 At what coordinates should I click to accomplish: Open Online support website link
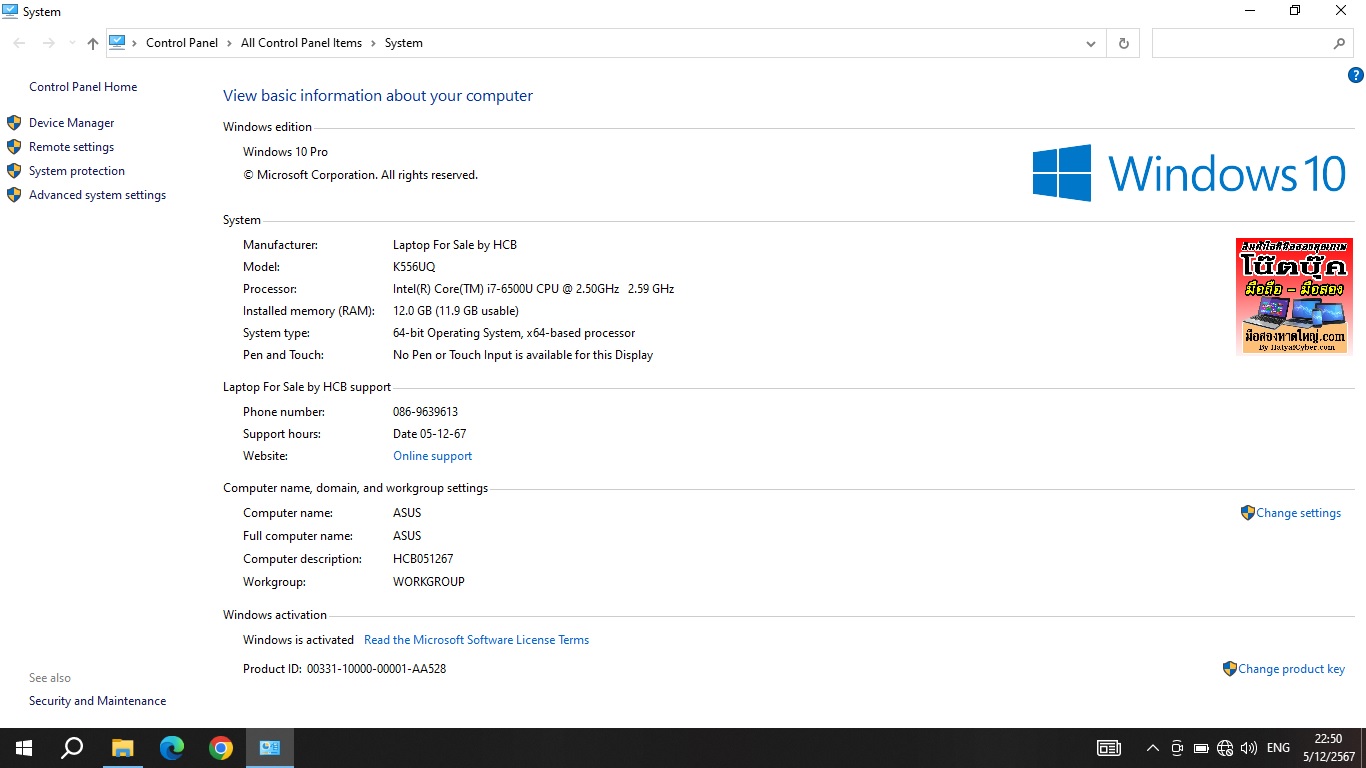432,456
